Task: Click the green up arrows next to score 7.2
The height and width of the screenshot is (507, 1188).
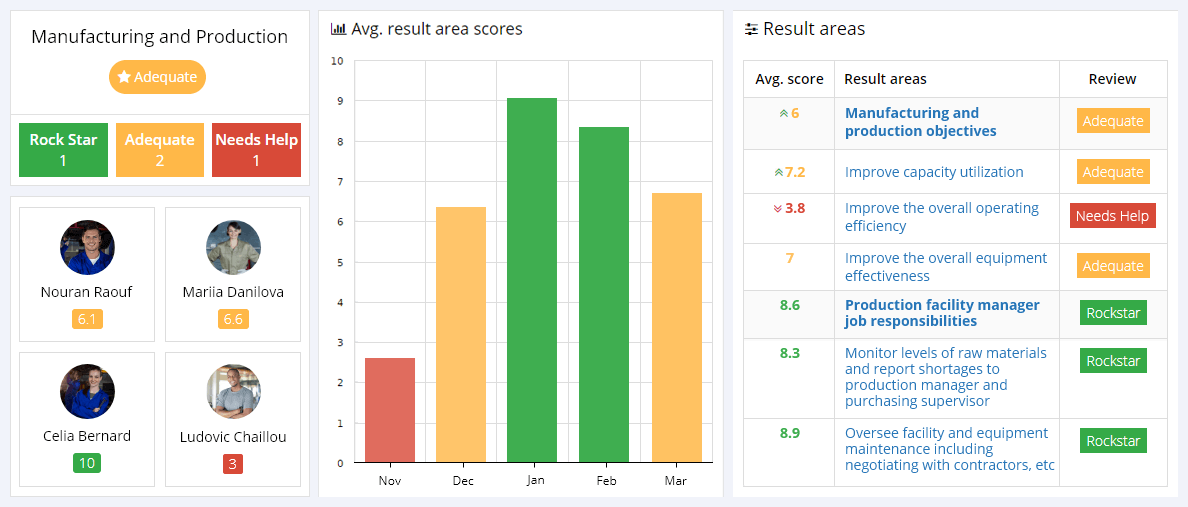Action: (778, 172)
